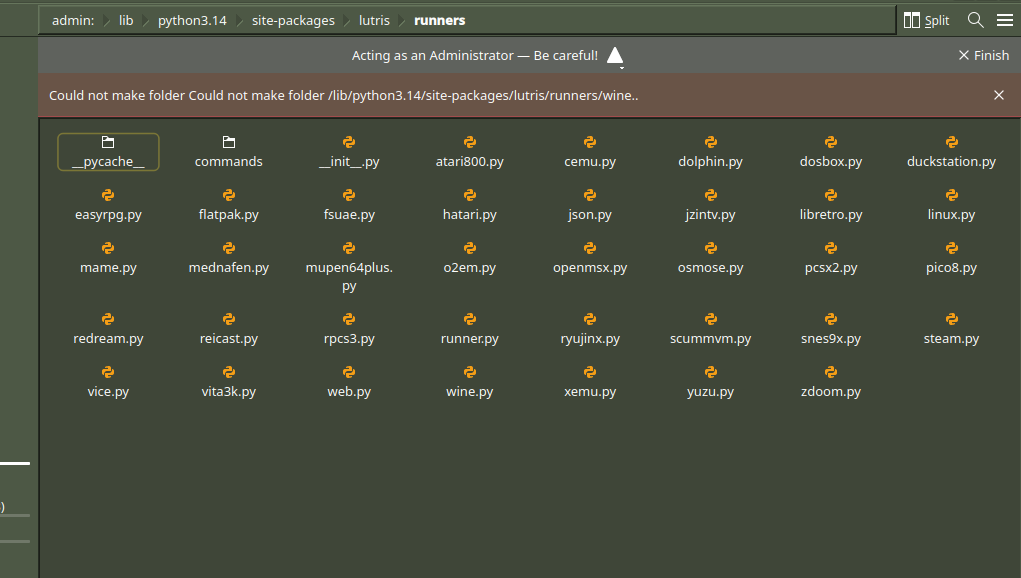
Task: Toggle Split view mode
Action: 927,20
